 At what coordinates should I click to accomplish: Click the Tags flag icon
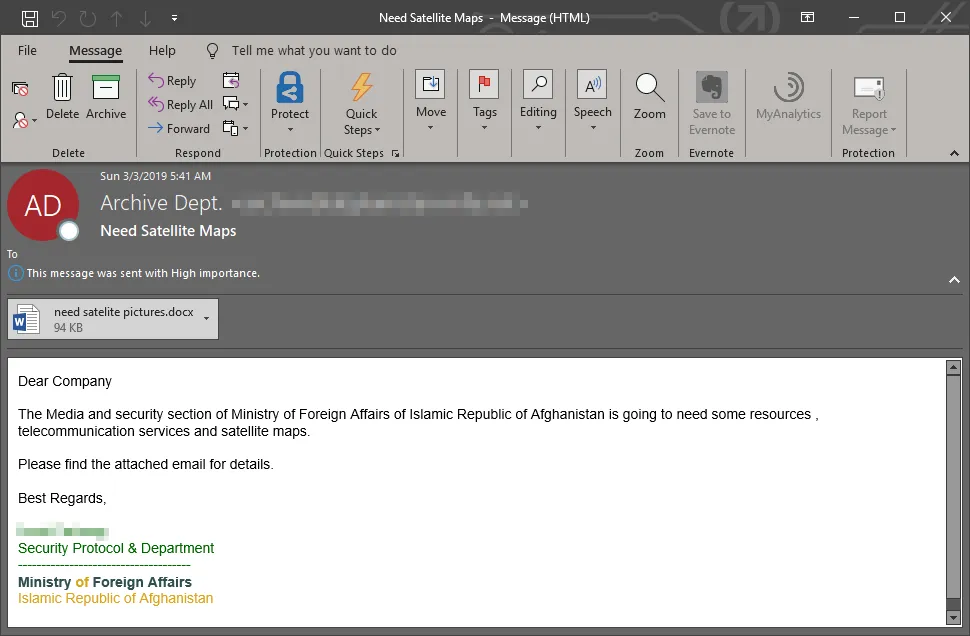(485, 87)
